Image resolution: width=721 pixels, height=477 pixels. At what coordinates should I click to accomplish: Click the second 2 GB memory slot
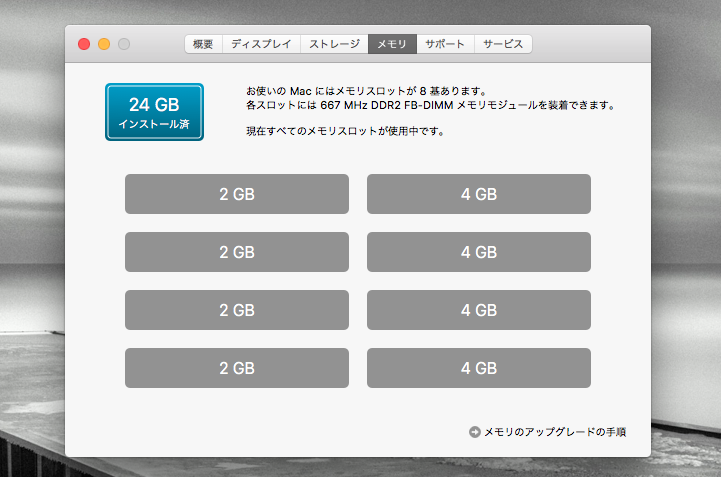[237, 252]
